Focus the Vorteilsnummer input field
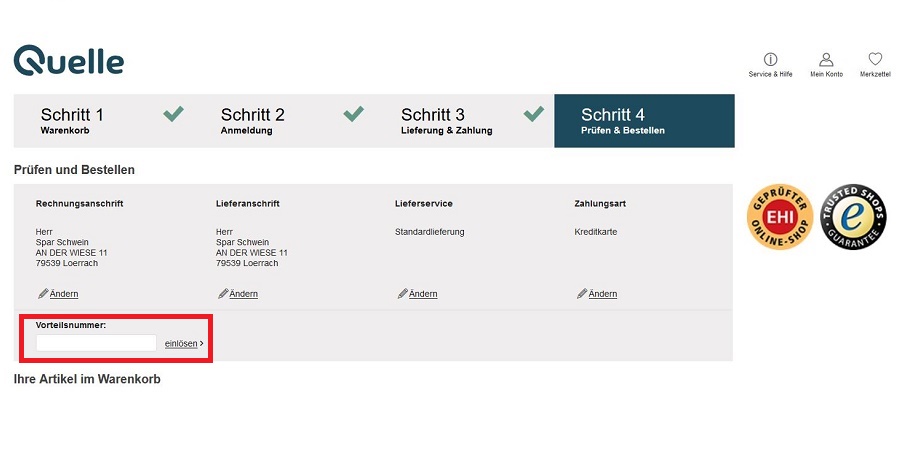The image size is (900, 453). pyautogui.click(x=96, y=343)
